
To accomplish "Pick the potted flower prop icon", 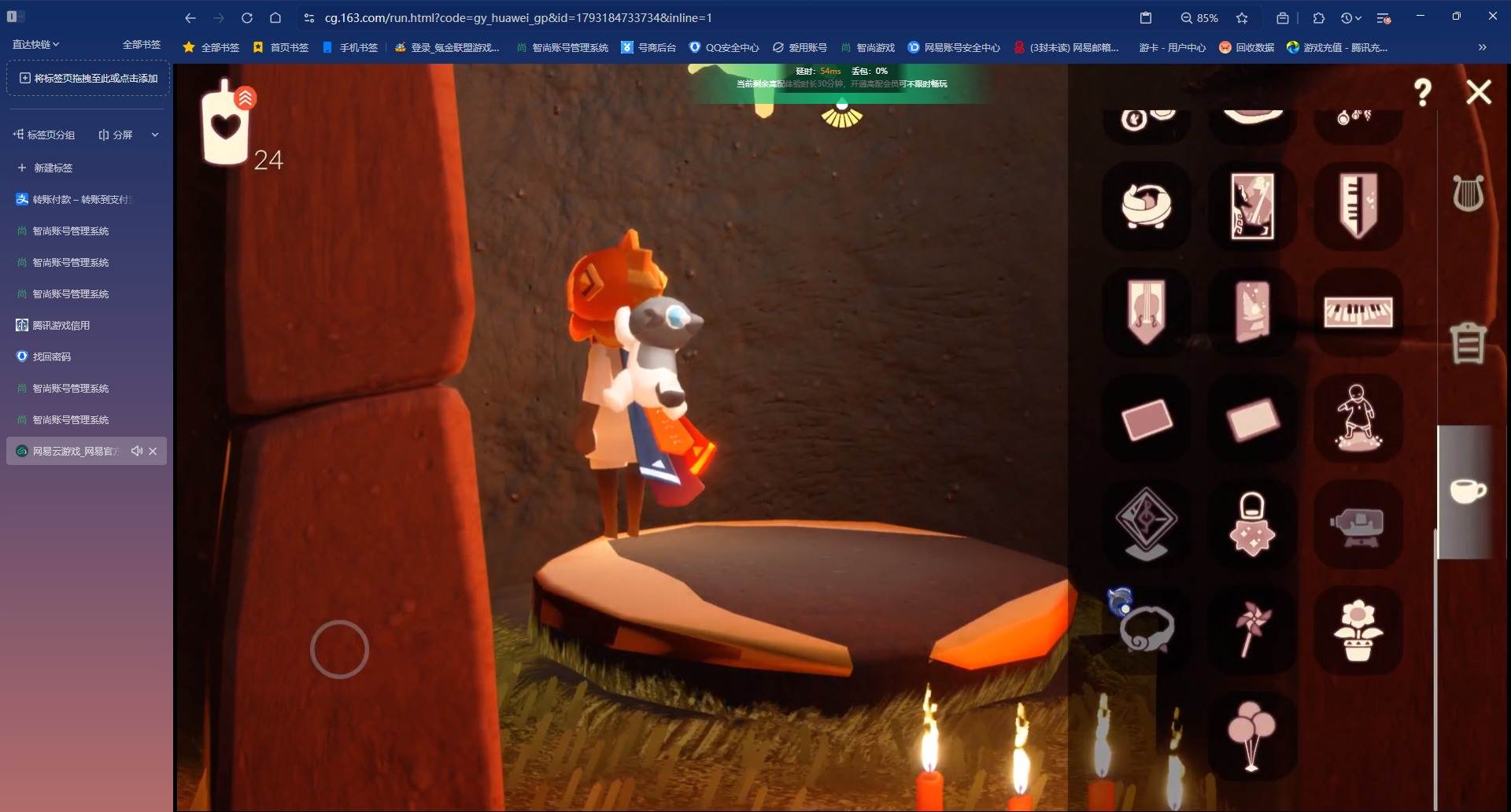I will tap(1358, 629).
